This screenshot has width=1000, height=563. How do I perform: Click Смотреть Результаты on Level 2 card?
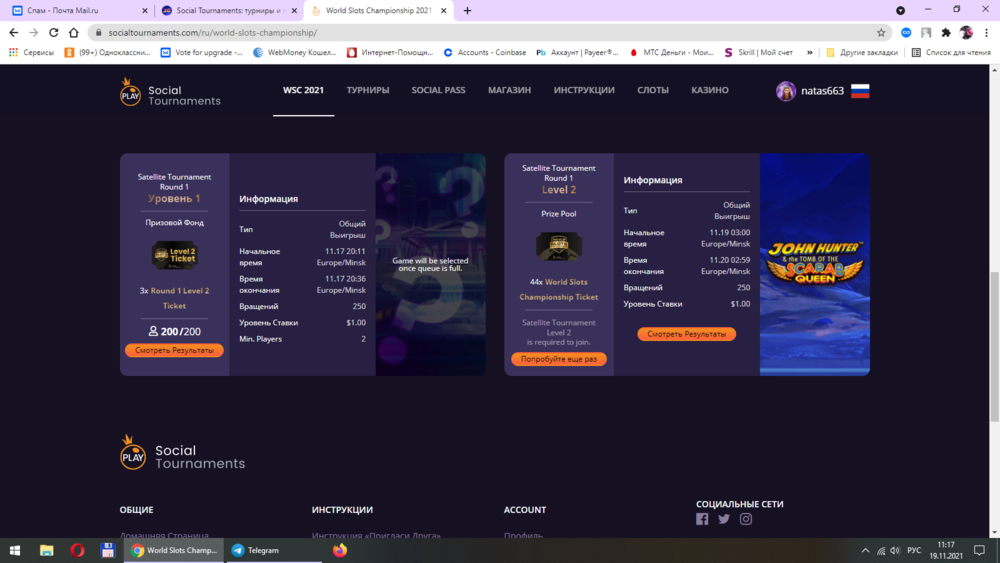686,334
